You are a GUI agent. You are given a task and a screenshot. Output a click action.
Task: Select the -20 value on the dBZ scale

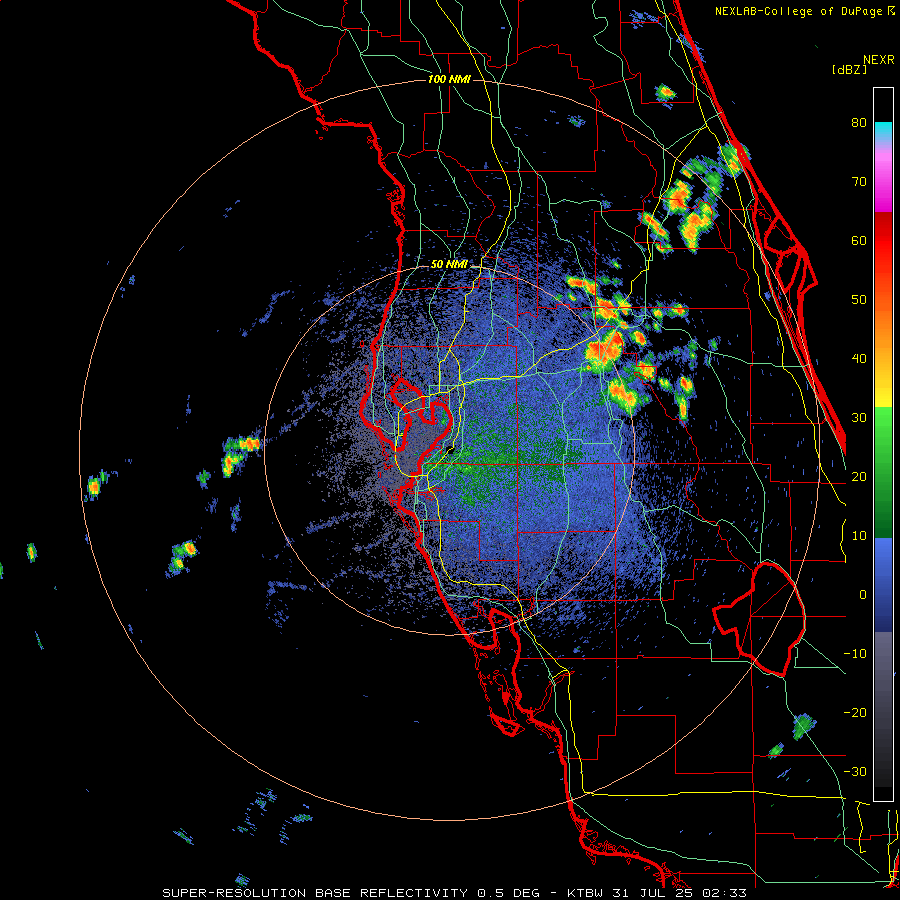click(855, 713)
